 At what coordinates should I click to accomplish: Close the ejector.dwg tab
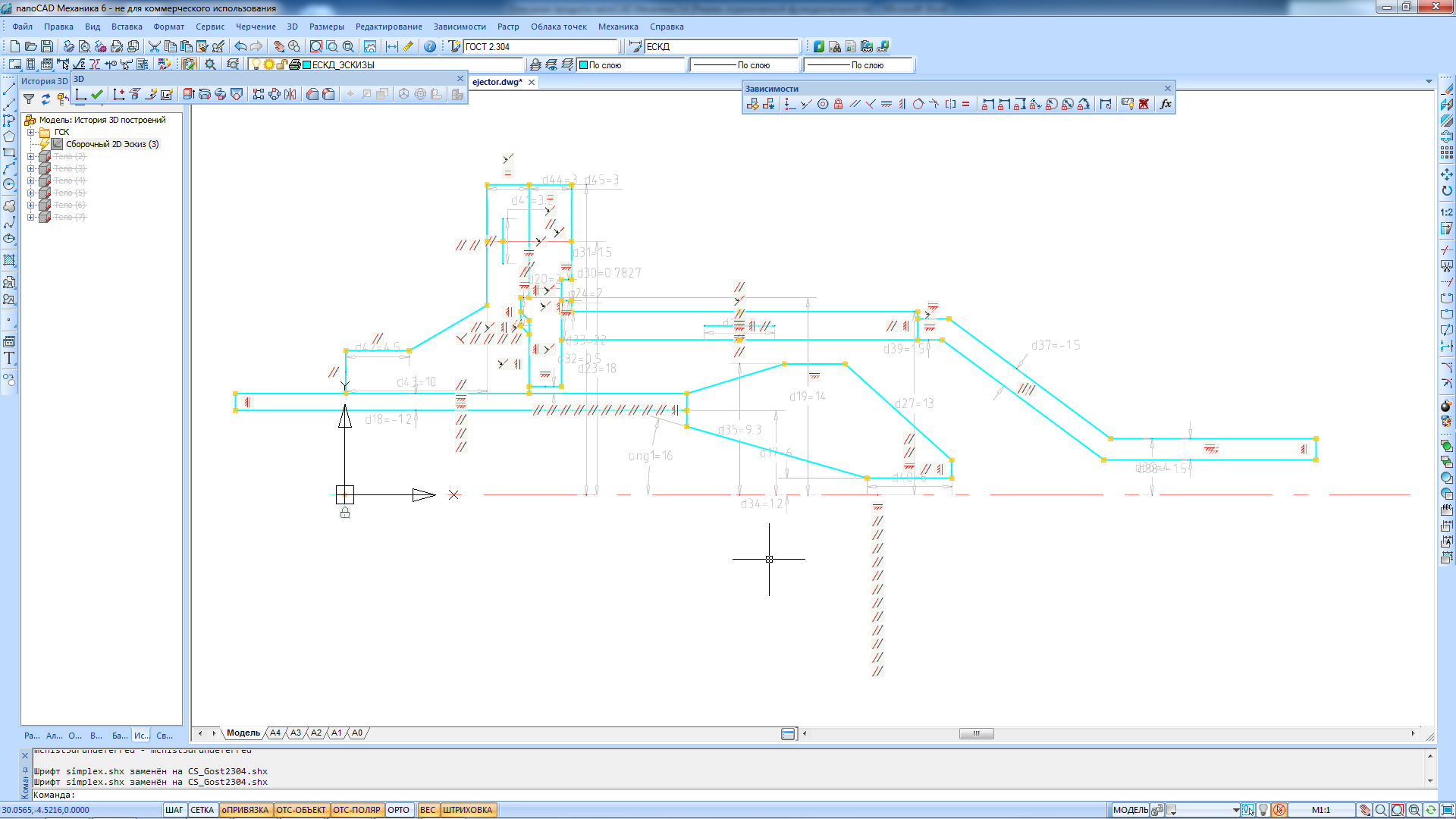(532, 82)
